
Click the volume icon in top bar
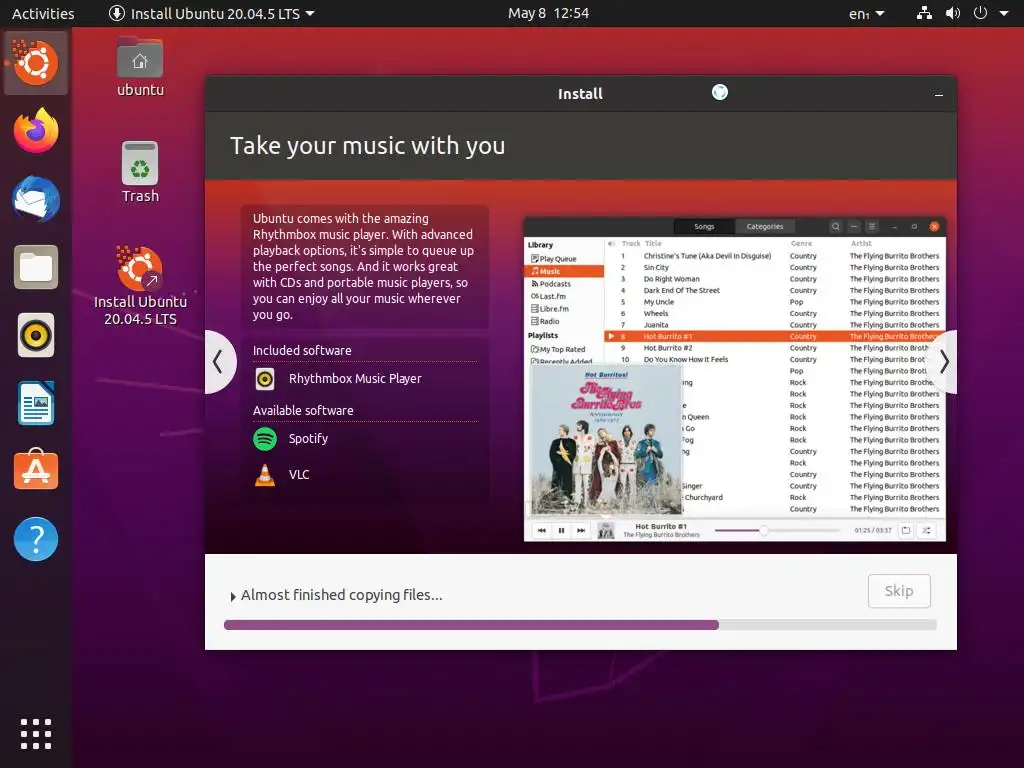coord(953,13)
